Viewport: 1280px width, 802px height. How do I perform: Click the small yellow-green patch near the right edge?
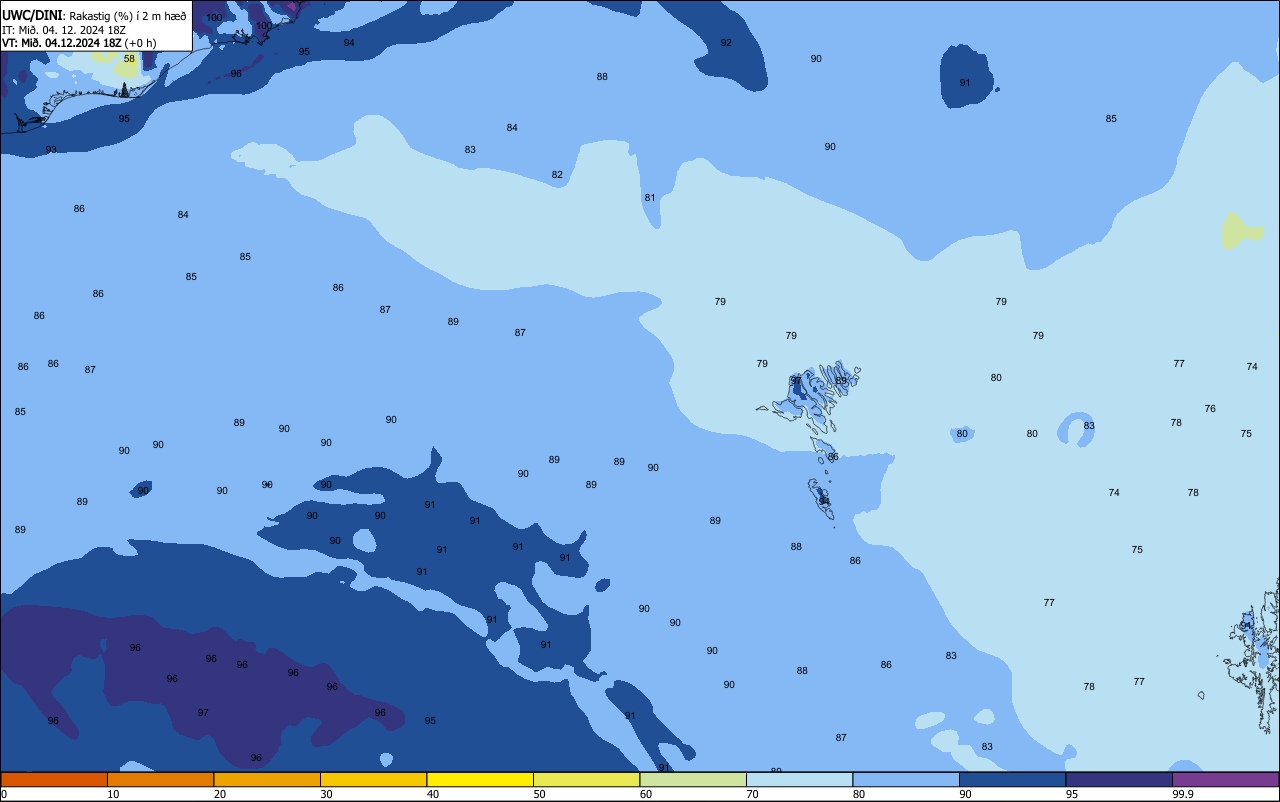click(x=1242, y=231)
